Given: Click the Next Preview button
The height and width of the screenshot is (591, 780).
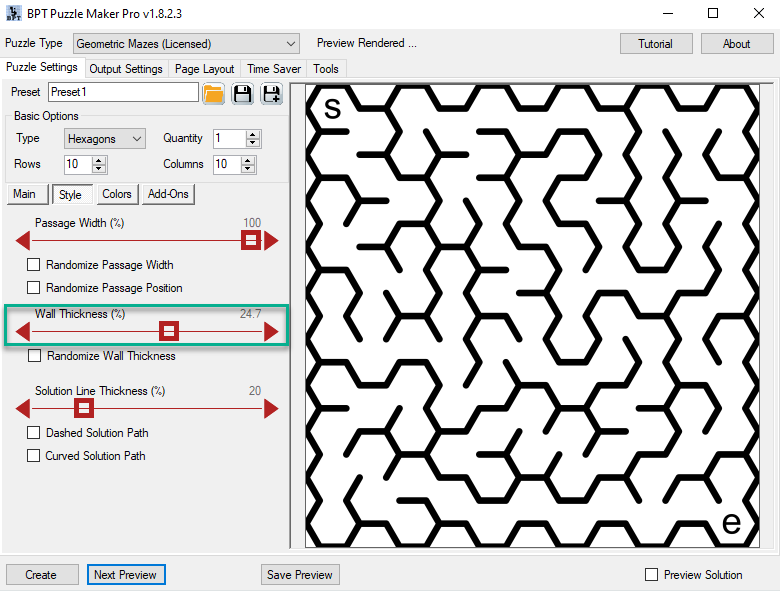Looking at the screenshot, I should (126, 575).
